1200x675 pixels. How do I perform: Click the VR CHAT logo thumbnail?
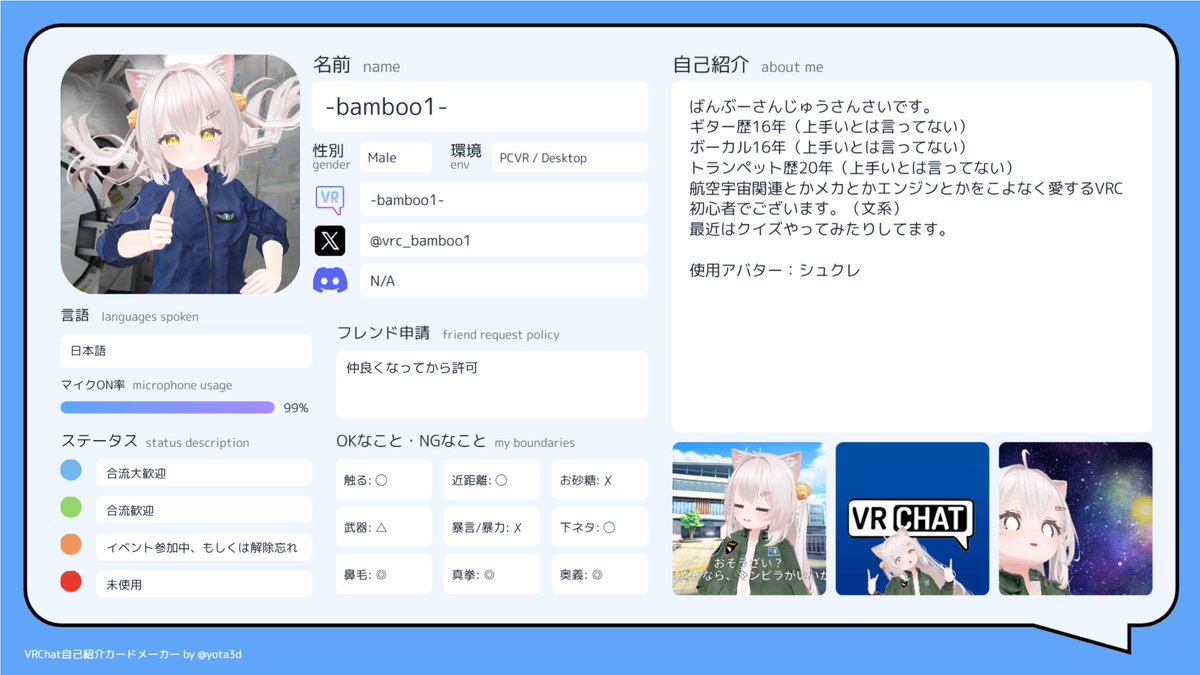tap(912, 517)
